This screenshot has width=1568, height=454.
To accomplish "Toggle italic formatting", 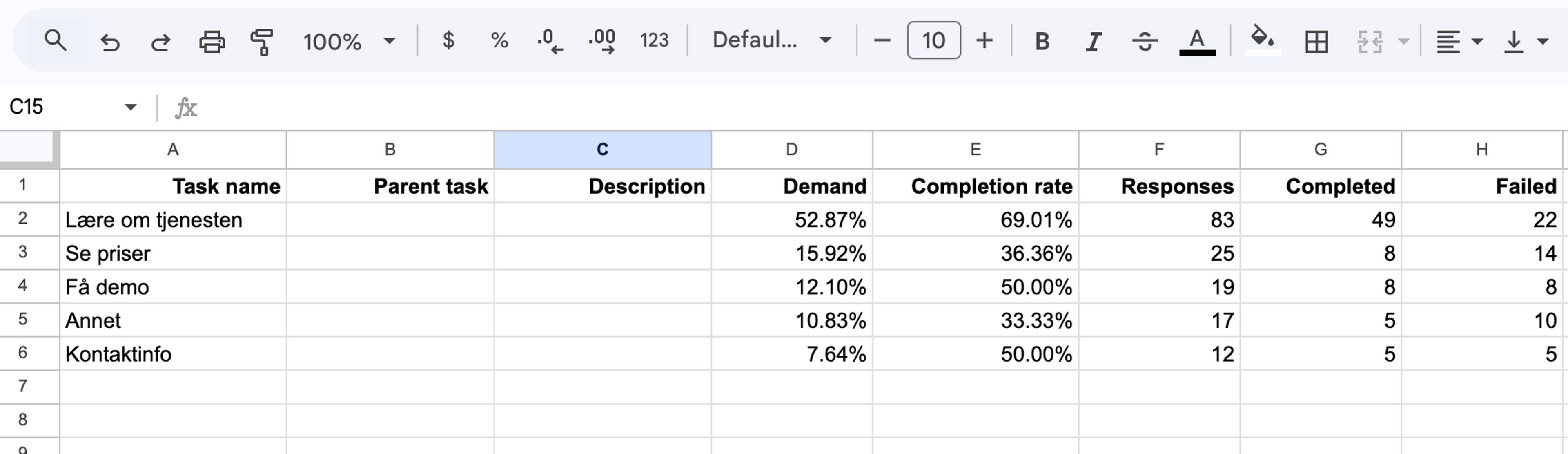I will (1093, 41).
